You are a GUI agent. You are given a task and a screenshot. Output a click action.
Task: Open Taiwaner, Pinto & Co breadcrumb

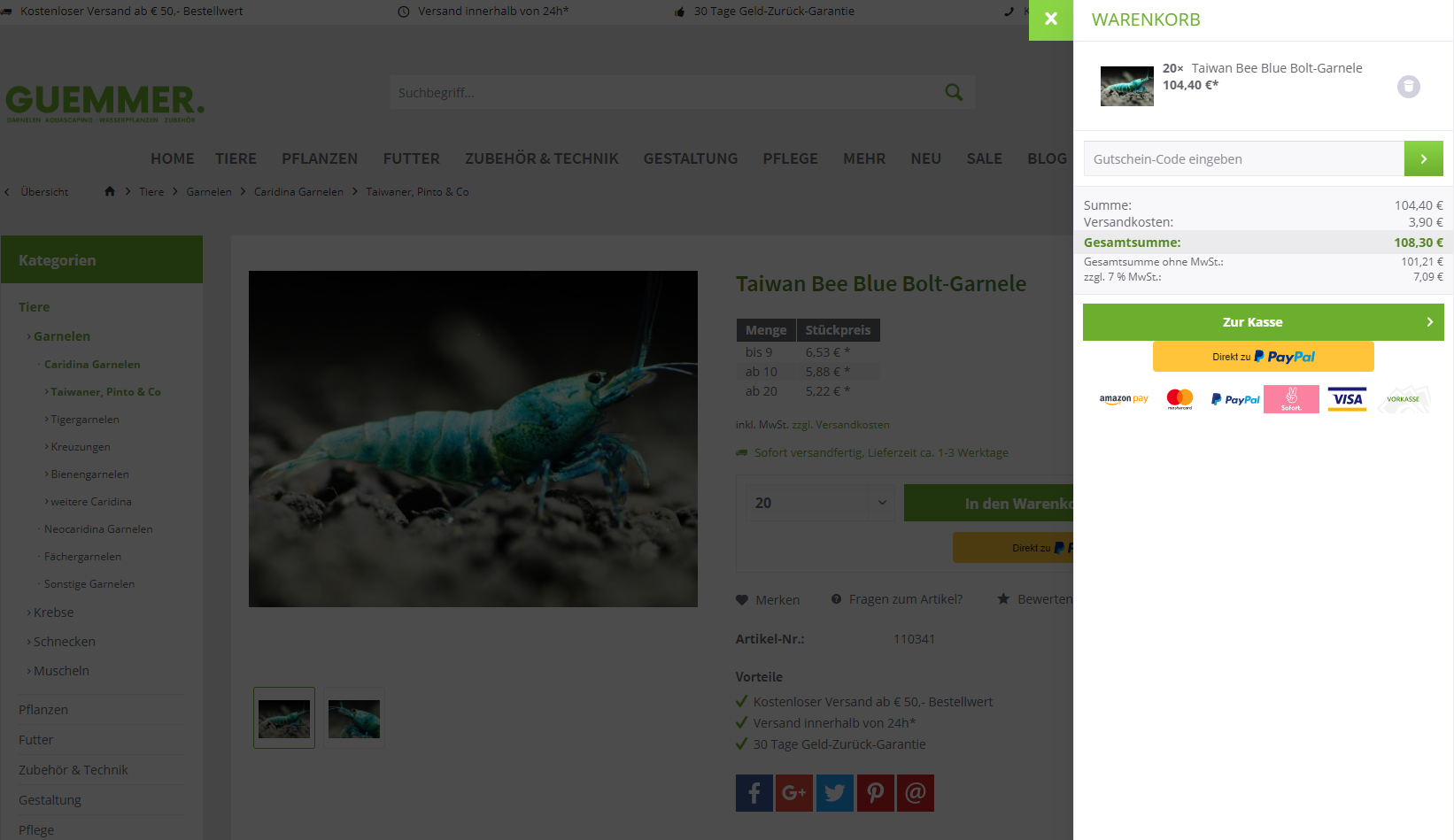417,192
